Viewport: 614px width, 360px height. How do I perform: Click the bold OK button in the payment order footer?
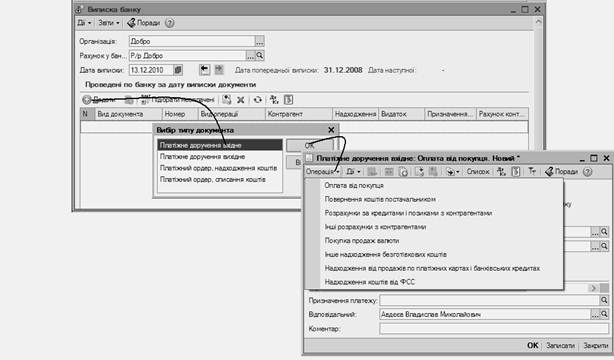533,345
